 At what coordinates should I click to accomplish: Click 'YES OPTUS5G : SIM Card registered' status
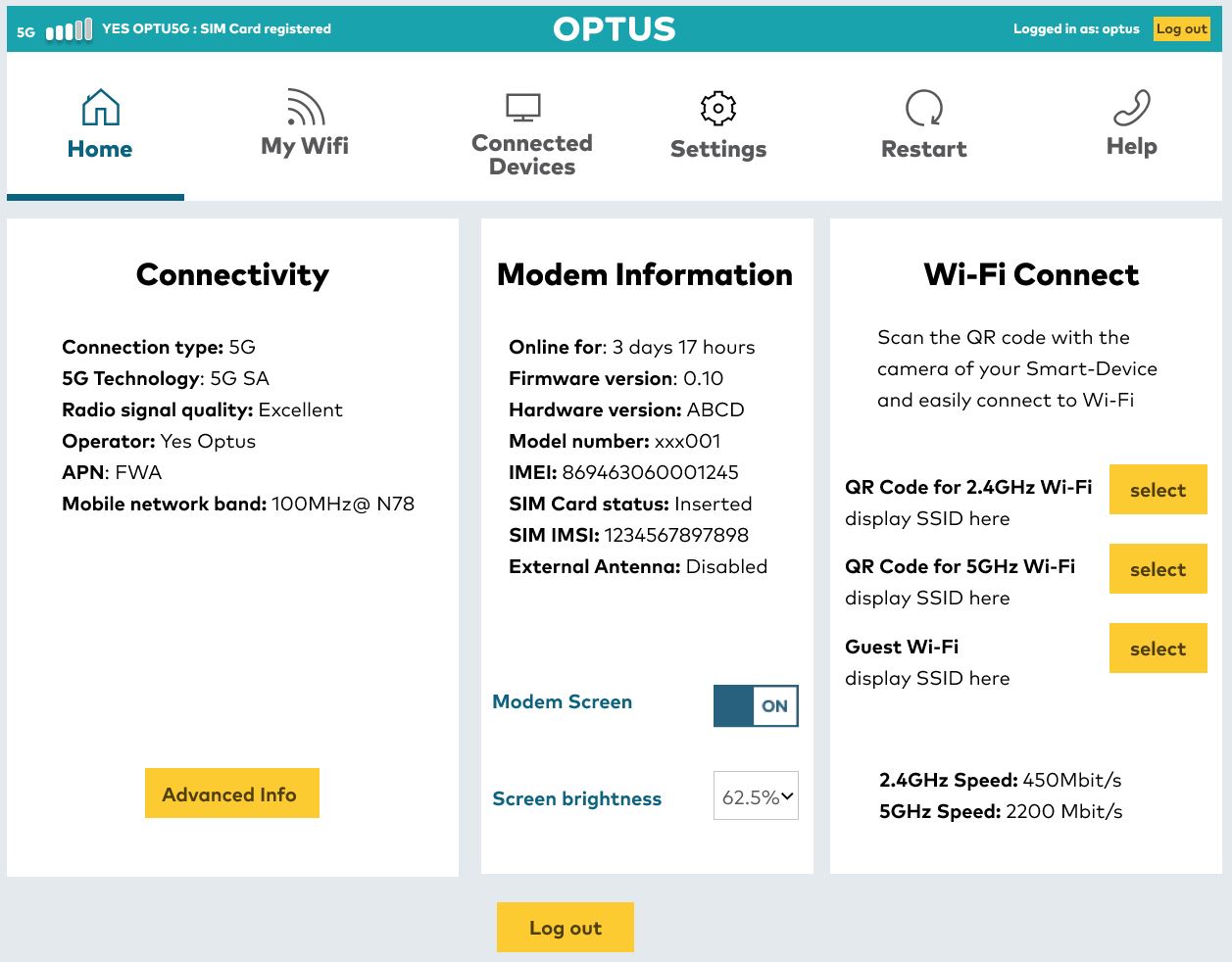(x=217, y=29)
